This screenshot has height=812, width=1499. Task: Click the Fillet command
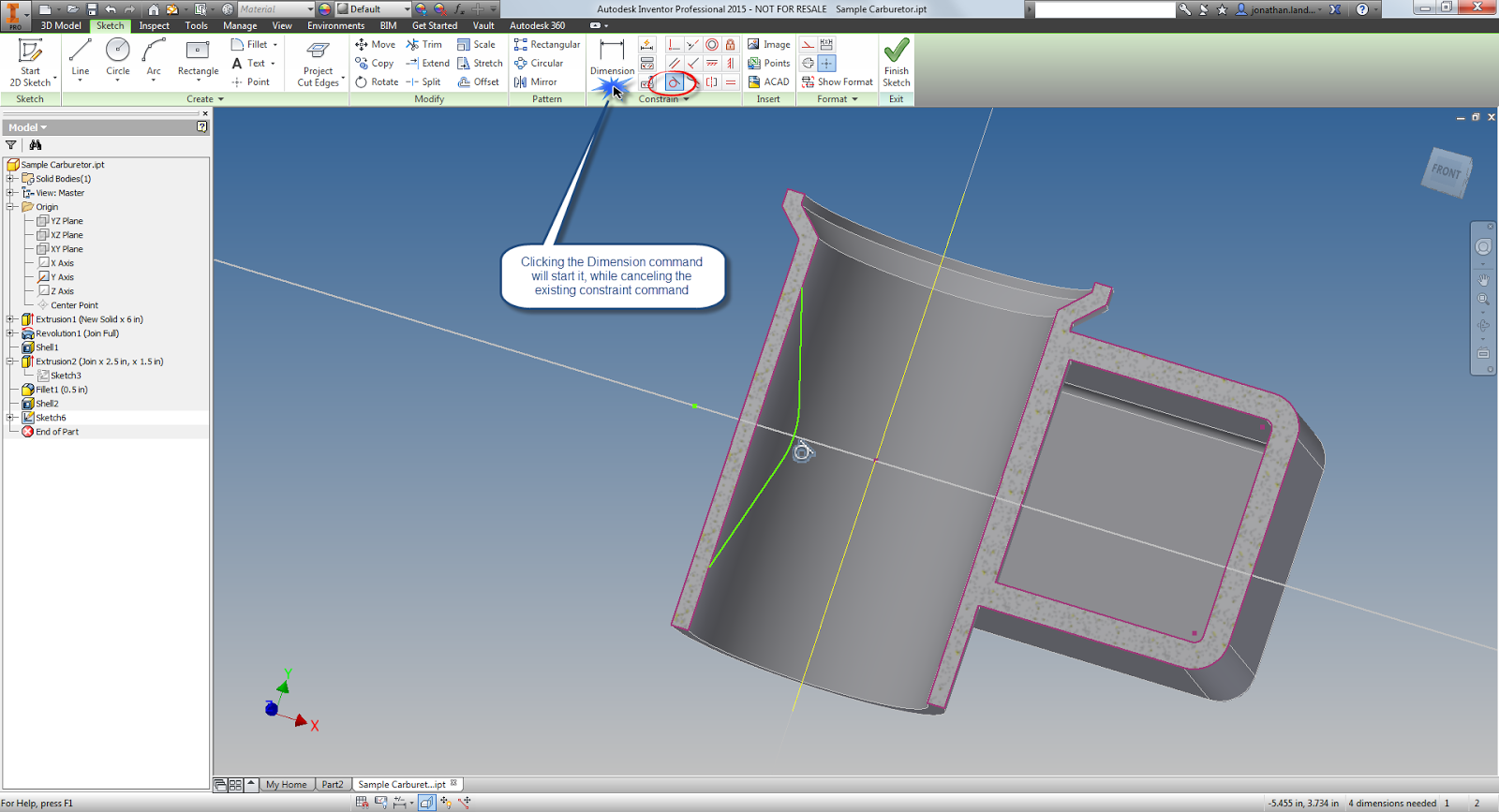point(249,44)
